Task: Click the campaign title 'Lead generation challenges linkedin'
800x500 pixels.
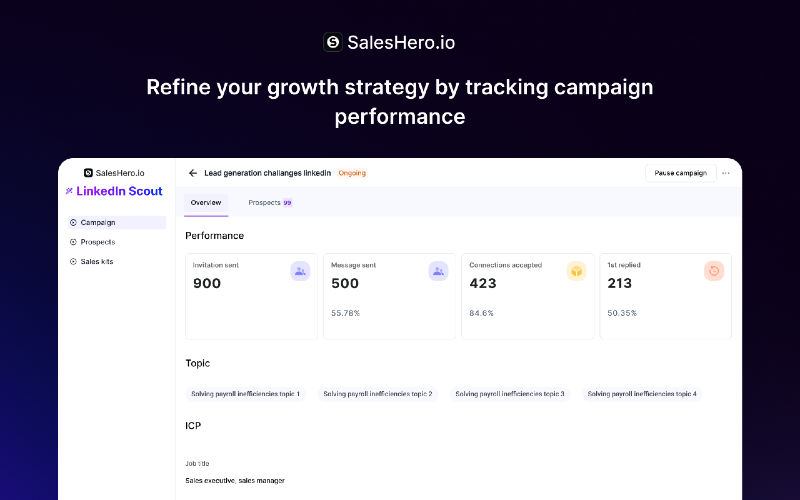Action: [268, 173]
